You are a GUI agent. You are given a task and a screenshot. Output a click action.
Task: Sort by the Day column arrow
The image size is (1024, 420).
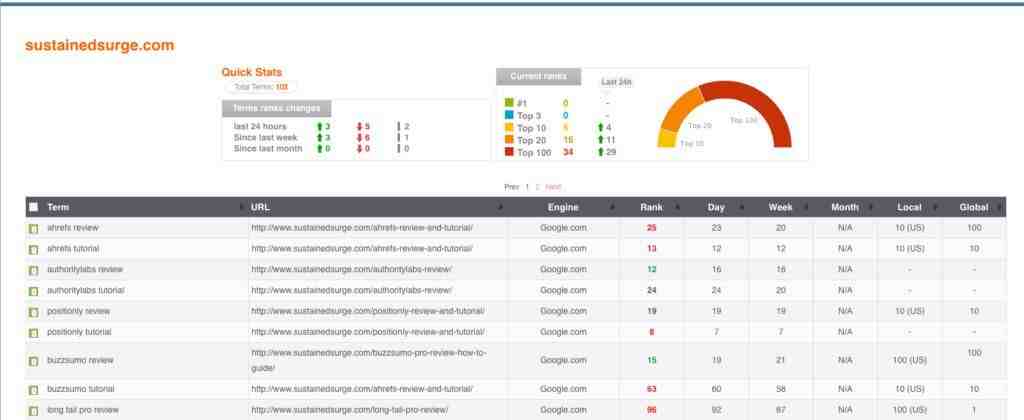coord(742,208)
